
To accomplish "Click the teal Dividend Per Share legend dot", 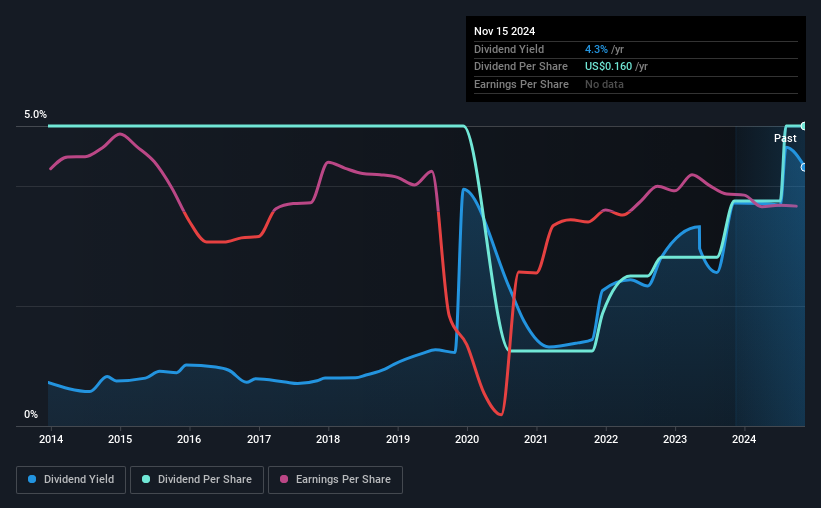I will pyautogui.click(x=146, y=479).
